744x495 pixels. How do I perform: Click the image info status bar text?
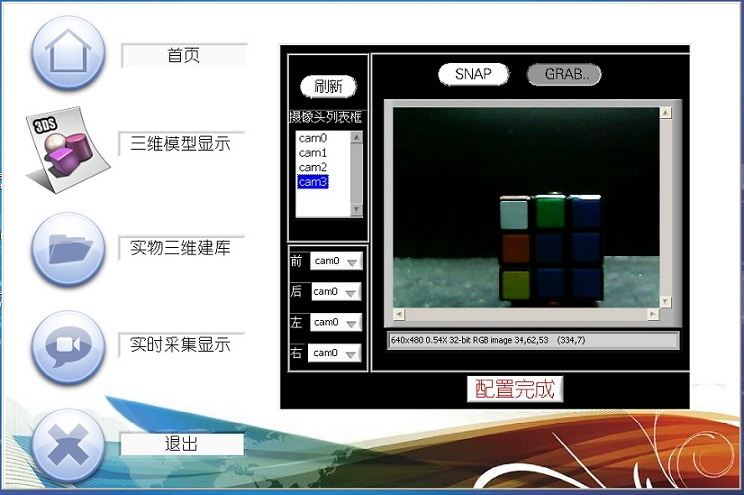coord(488,340)
